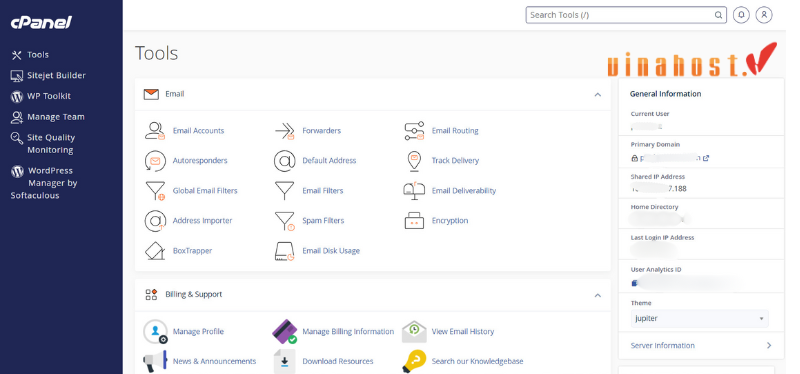Open the Default Address link
Screen dimensions: 800x374
329,161
